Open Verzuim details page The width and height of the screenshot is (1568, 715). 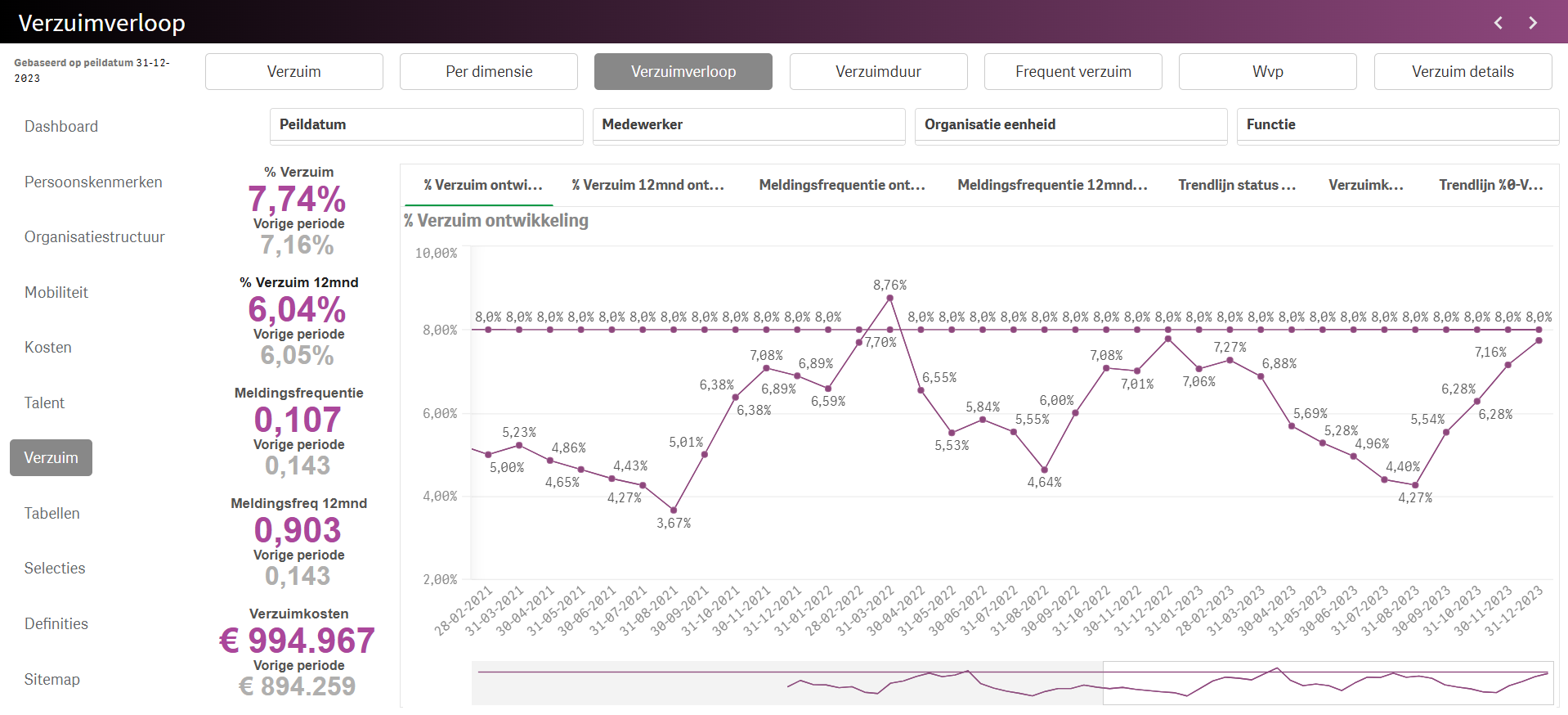tap(1463, 72)
